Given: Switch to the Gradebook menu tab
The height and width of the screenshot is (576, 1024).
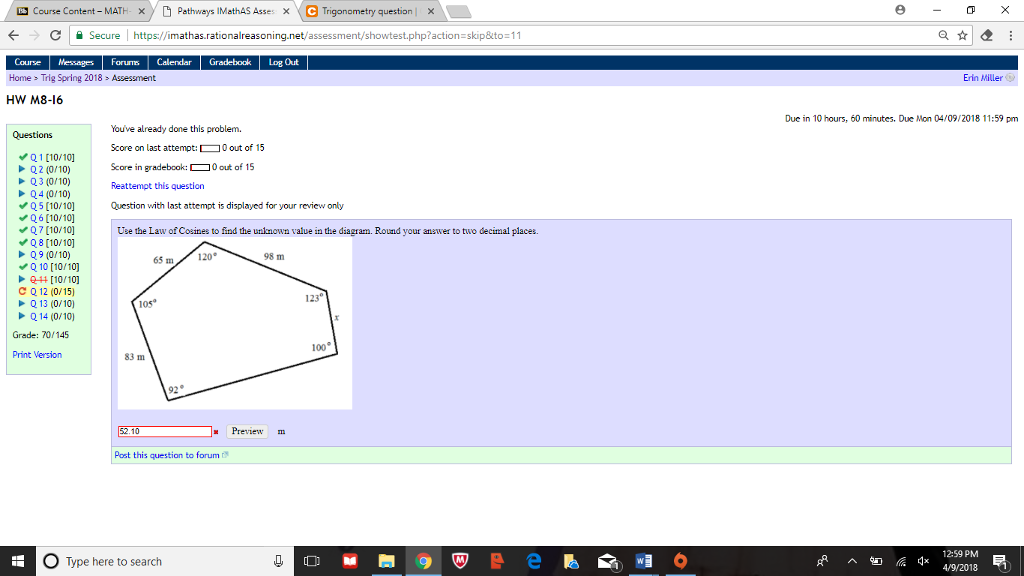Looking at the screenshot, I should click(x=229, y=61).
